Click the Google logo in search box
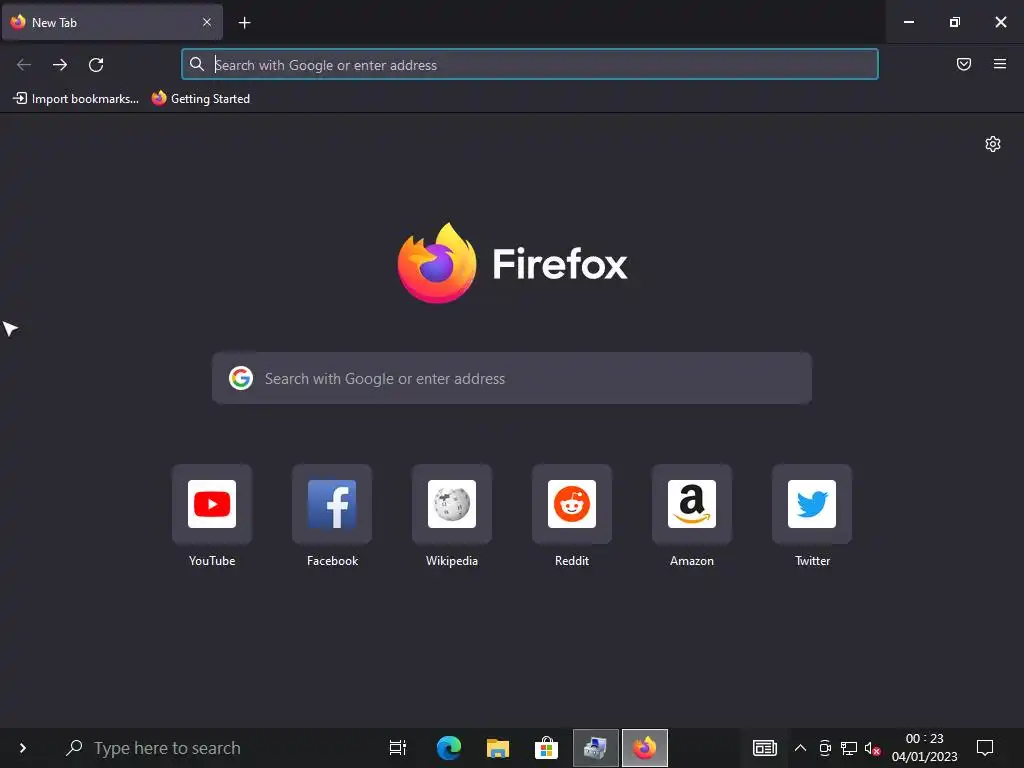This screenshot has width=1024, height=768. 241,378
